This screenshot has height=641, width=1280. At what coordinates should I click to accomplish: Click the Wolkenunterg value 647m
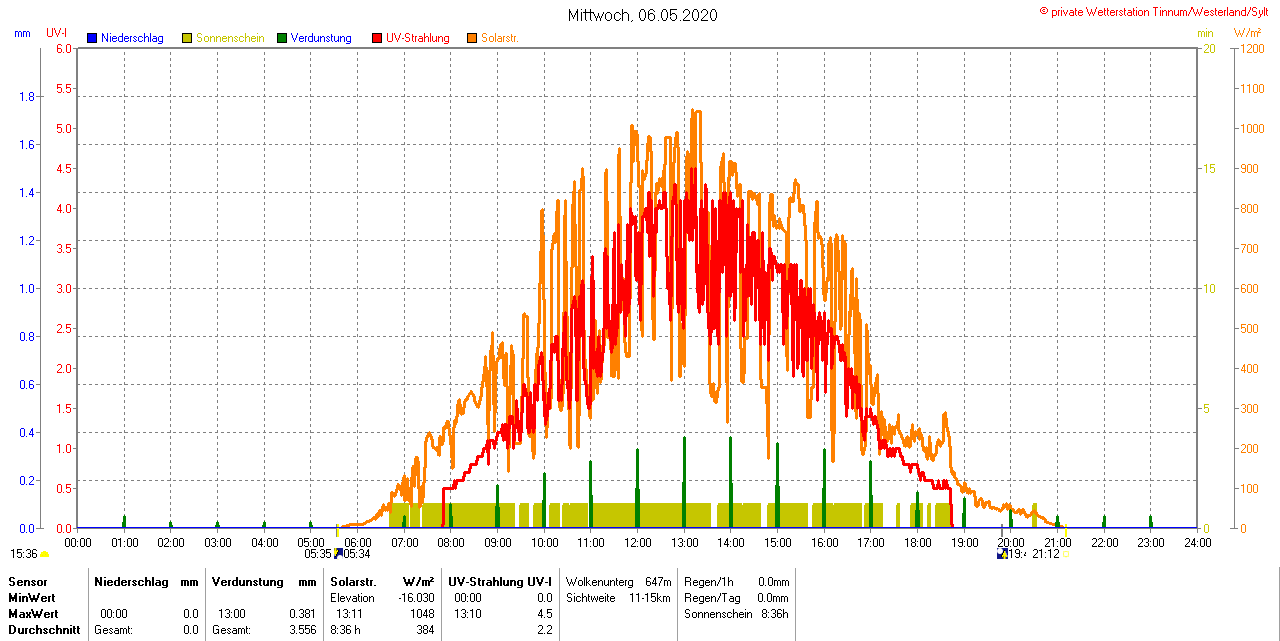click(658, 581)
